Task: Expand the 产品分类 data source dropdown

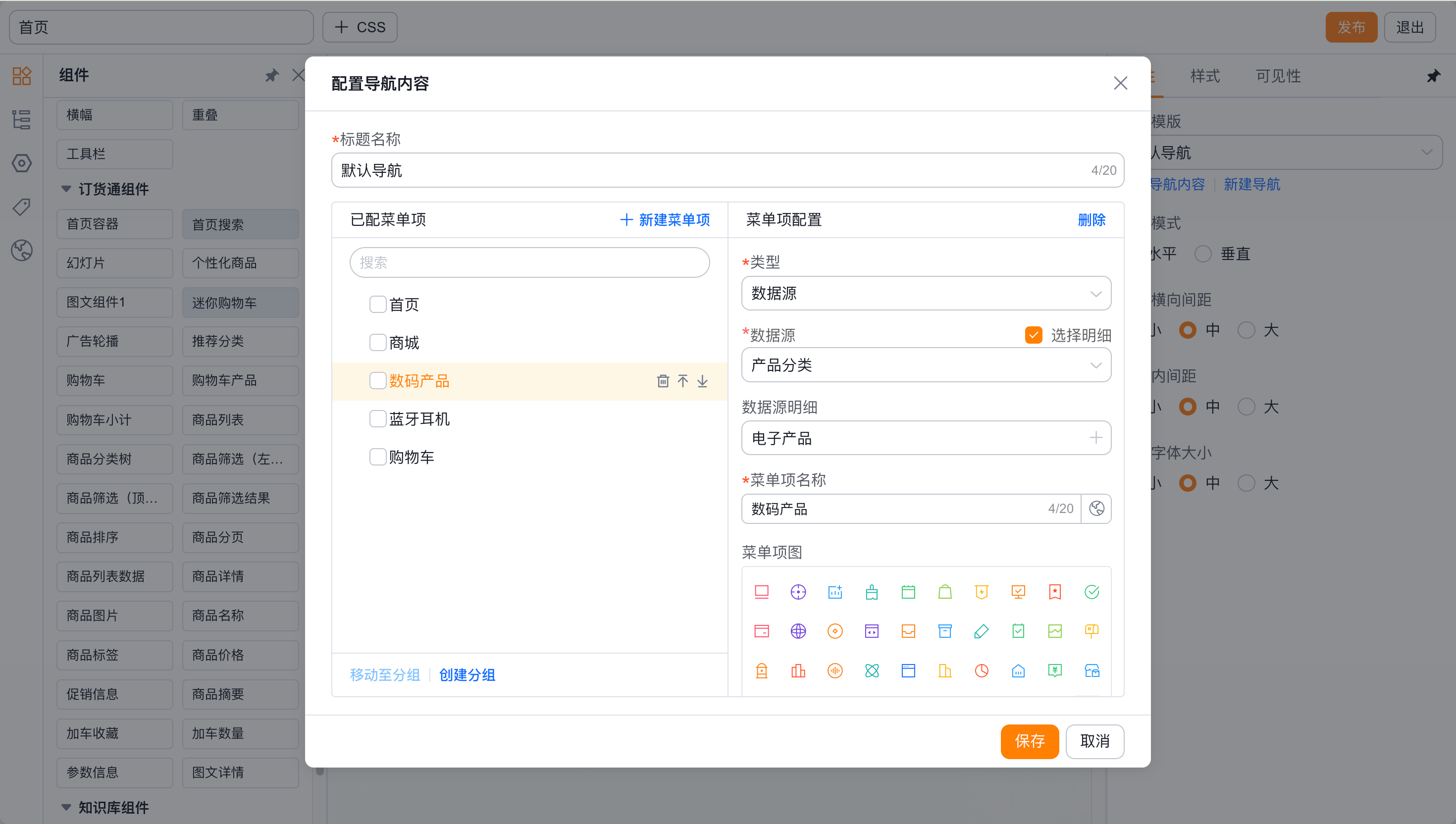Action: pos(926,365)
